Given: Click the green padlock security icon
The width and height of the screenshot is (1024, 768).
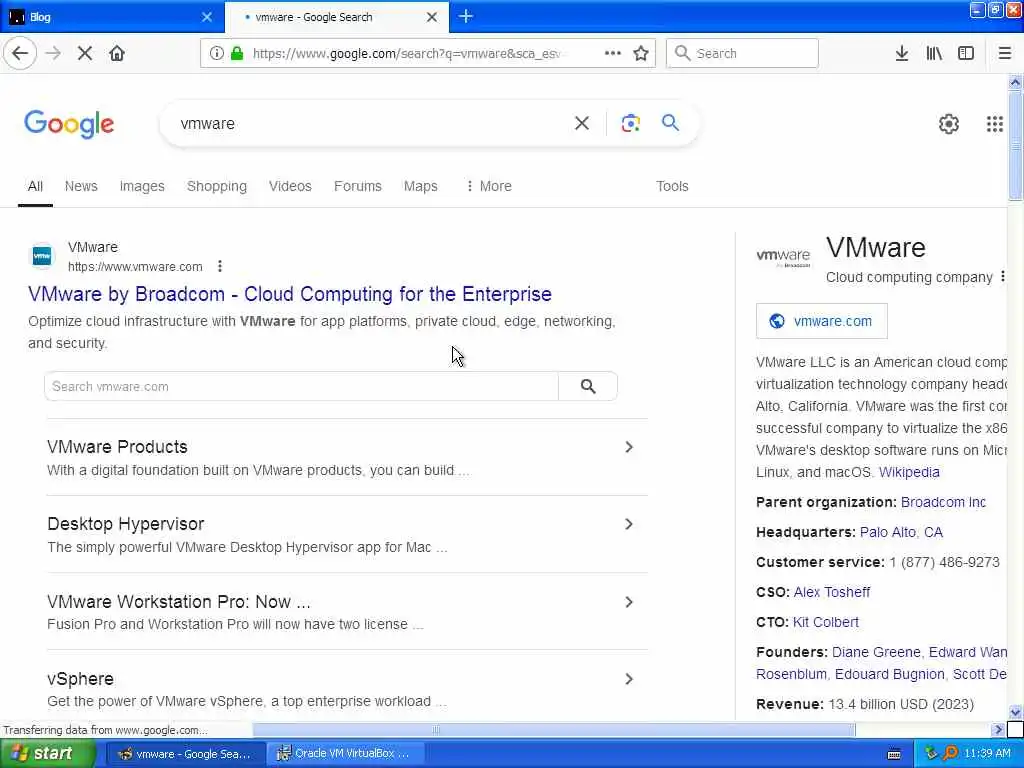Looking at the screenshot, I should (x=237, y=54).
